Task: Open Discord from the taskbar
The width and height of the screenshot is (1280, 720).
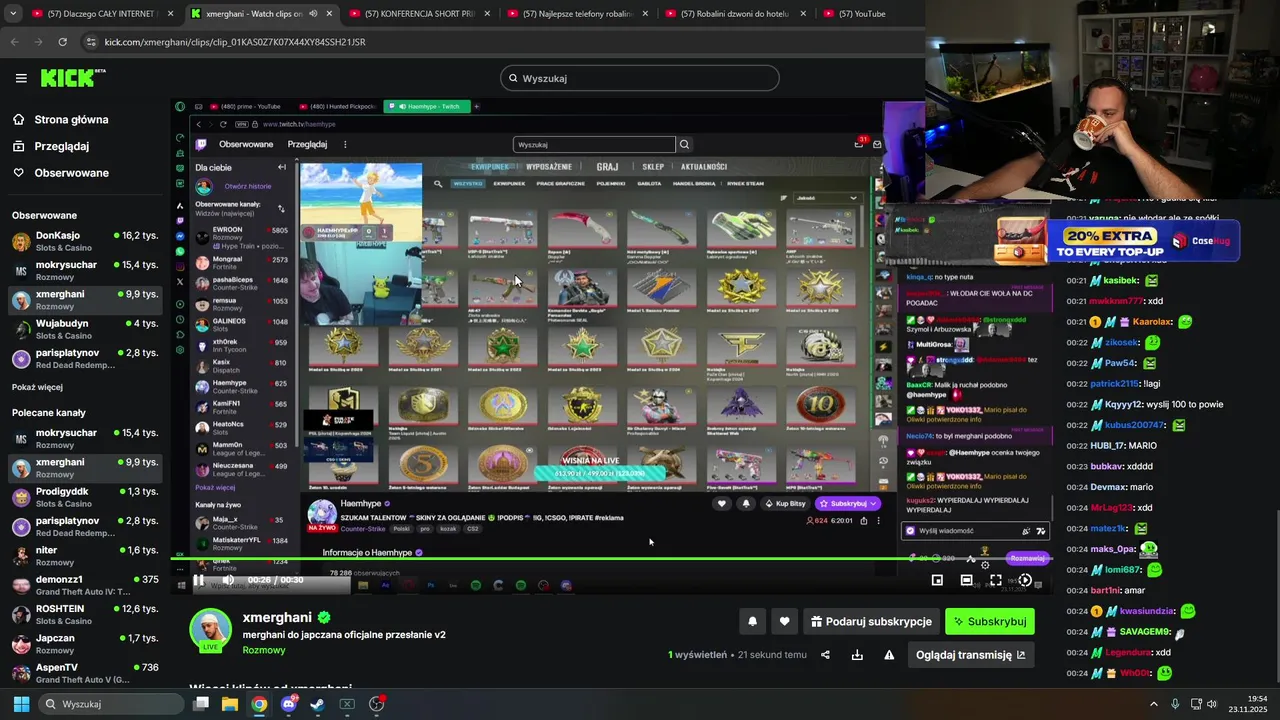Action: [x=289, y=704]
